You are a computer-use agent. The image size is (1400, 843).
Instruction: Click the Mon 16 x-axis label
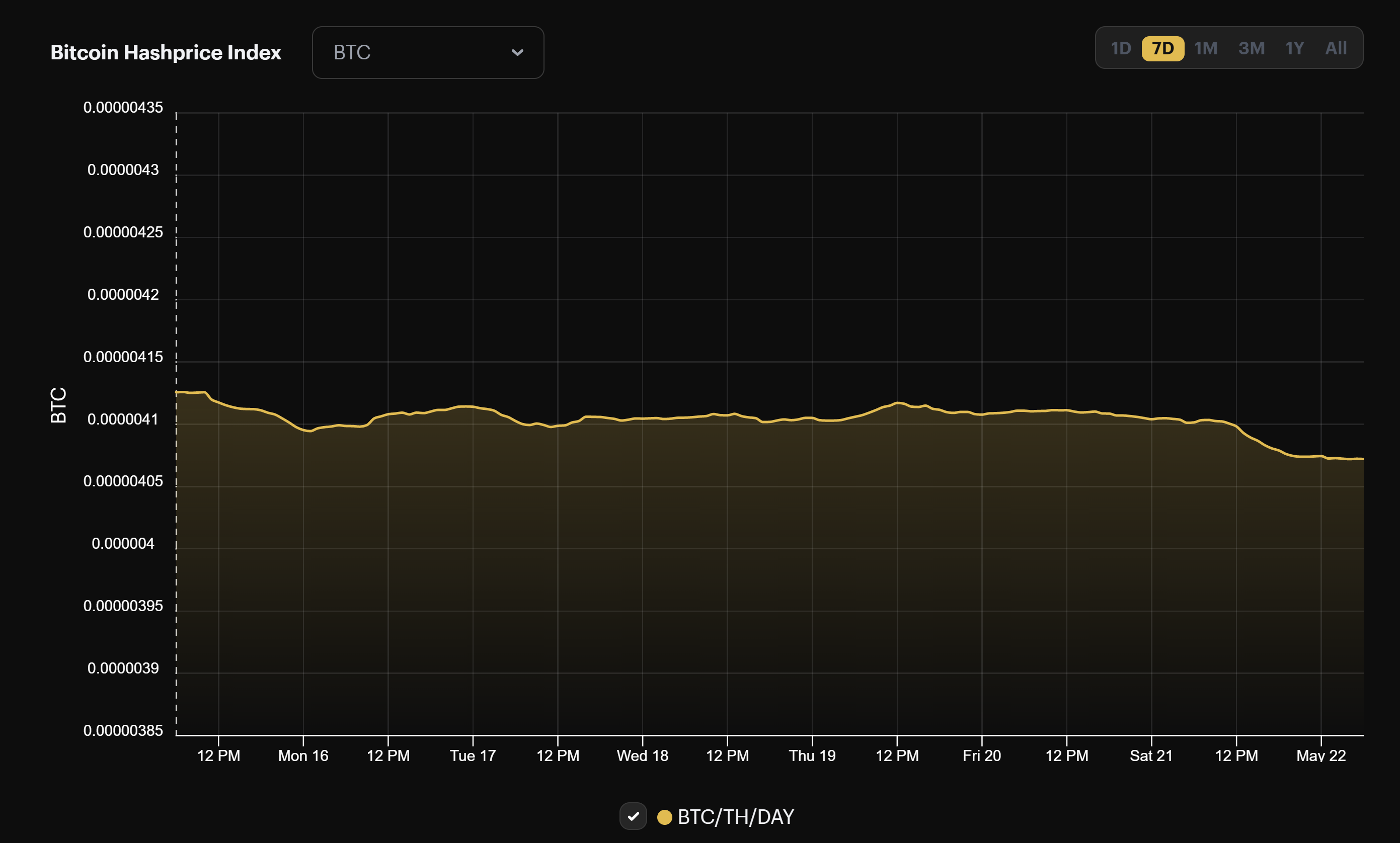[303, 755]
